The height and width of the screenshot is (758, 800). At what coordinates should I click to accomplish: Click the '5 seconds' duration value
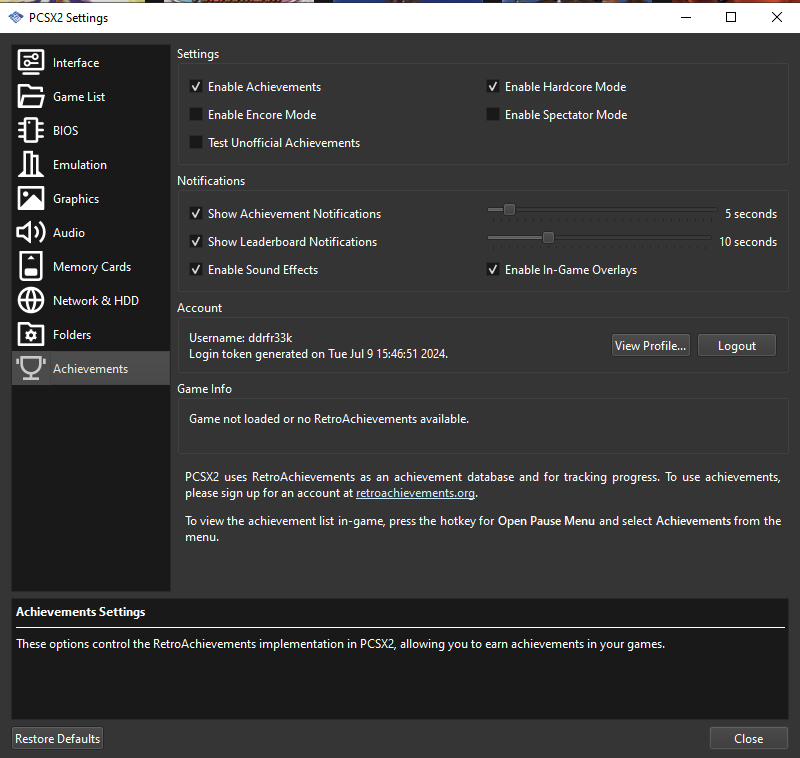(751, 214)
